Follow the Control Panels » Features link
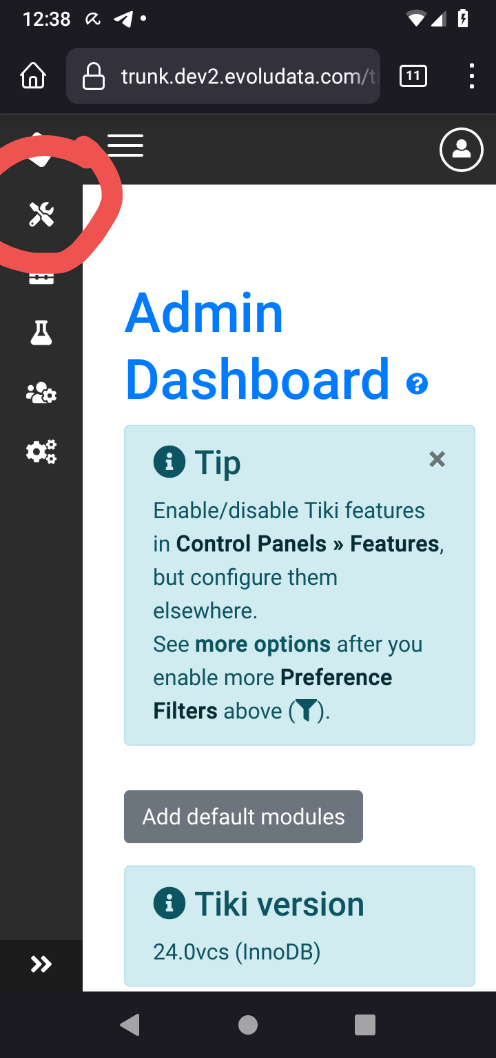Image resolution: width=496 pixels, height=1058 pixels. pos(307,544)
